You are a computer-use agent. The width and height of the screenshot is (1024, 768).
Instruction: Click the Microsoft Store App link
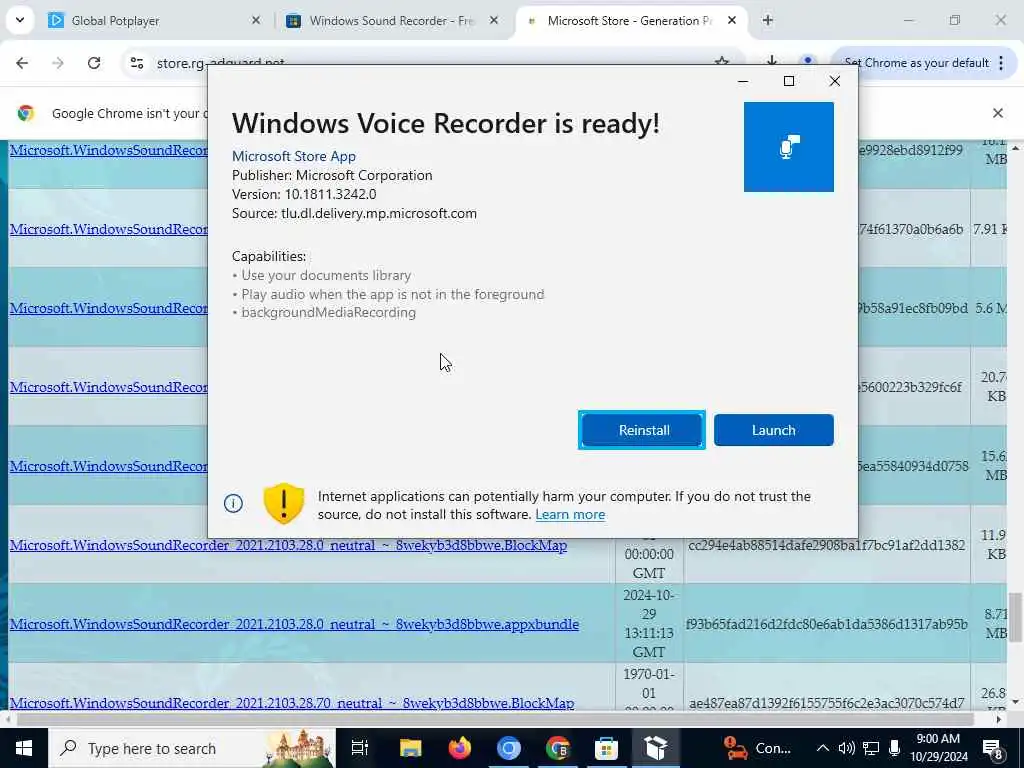click(294, 156)
